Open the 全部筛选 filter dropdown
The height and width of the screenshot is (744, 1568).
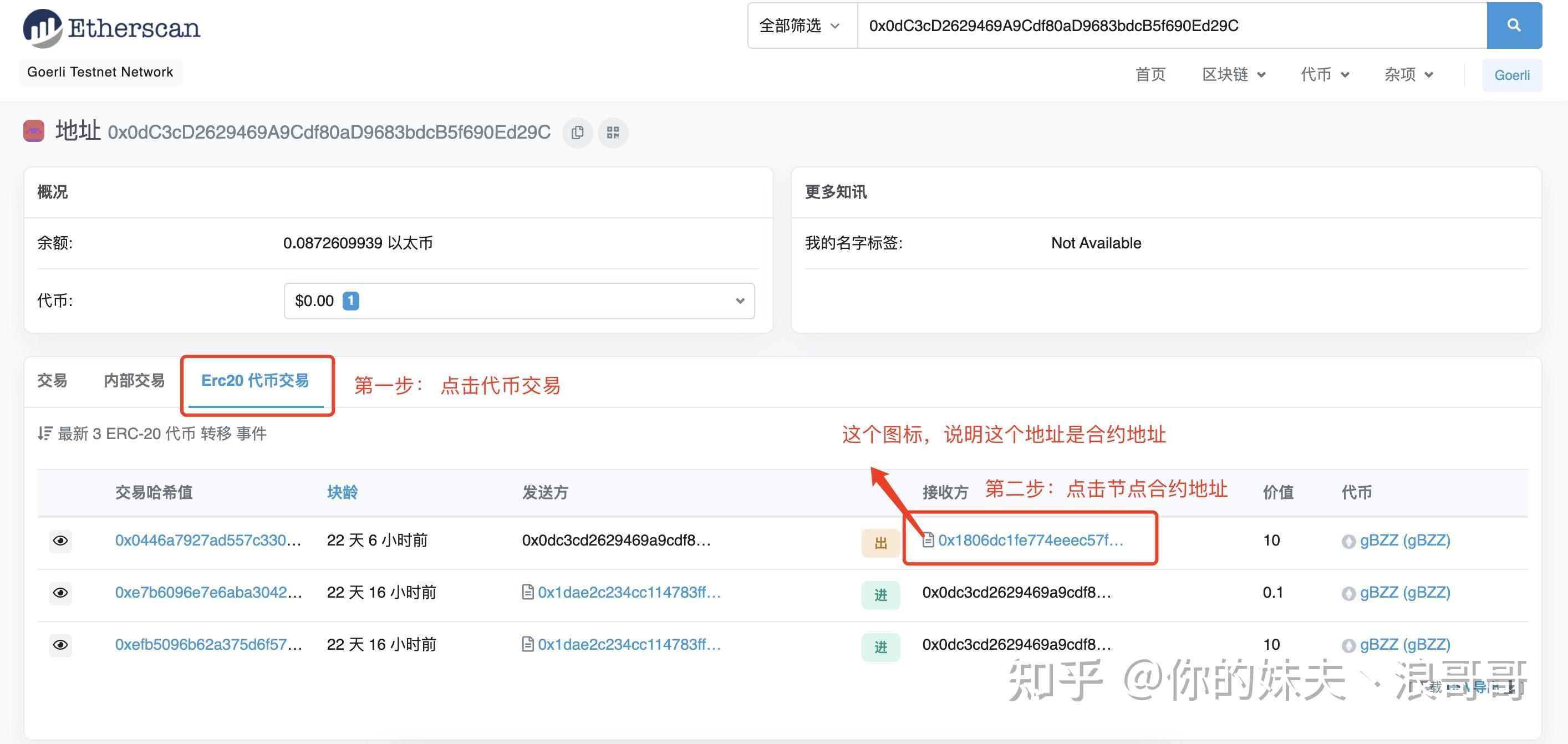click(x=802, y=26)
